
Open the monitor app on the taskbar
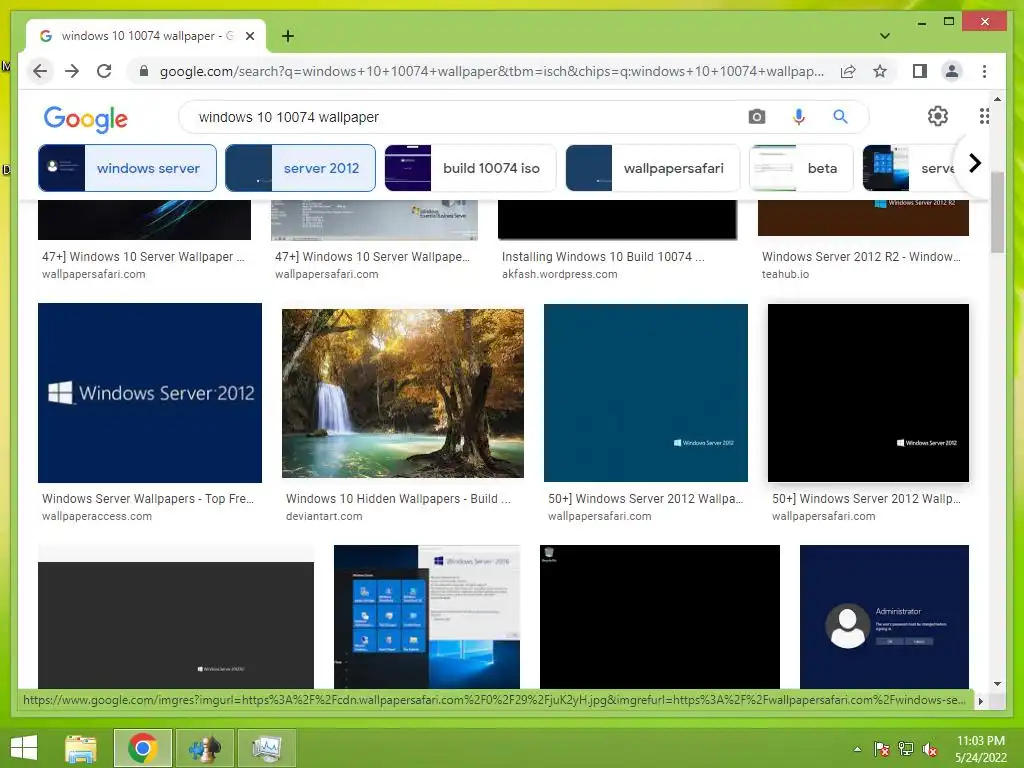[x=266, y=748]
